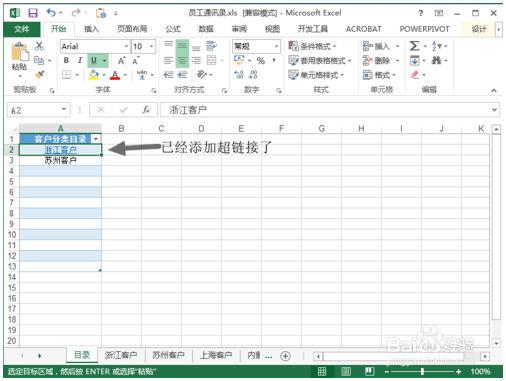Open the 苏州客户 sheet tab
506x381 pixels.
pos(168,355)
